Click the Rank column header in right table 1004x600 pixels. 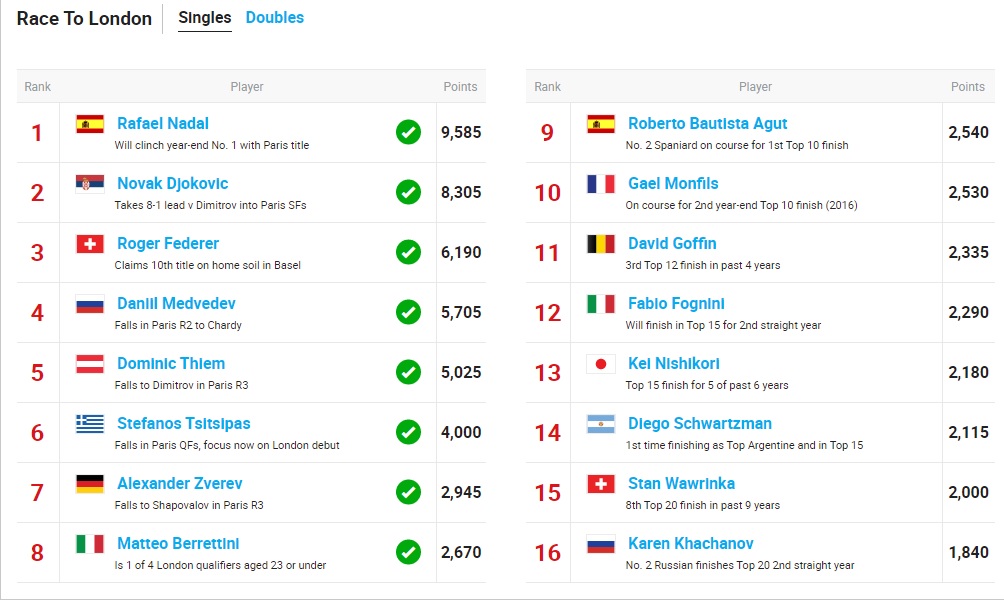547,86
